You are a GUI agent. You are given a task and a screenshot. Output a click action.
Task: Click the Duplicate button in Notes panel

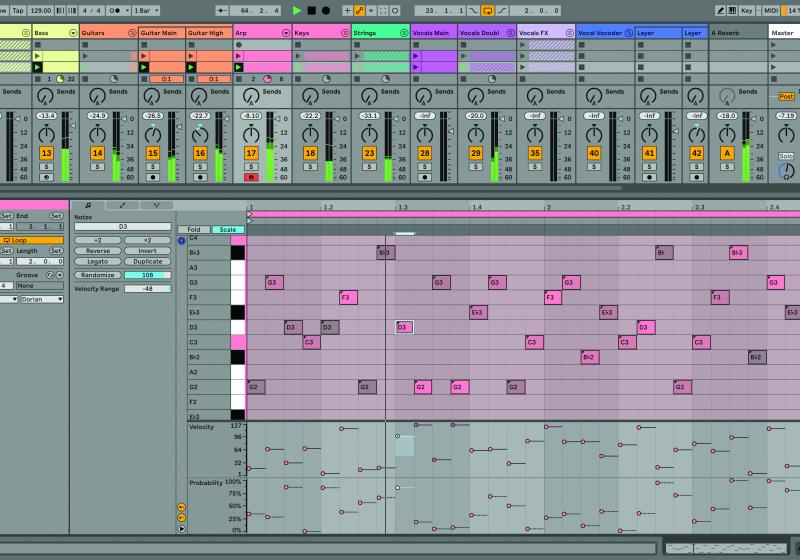[147, 262]
